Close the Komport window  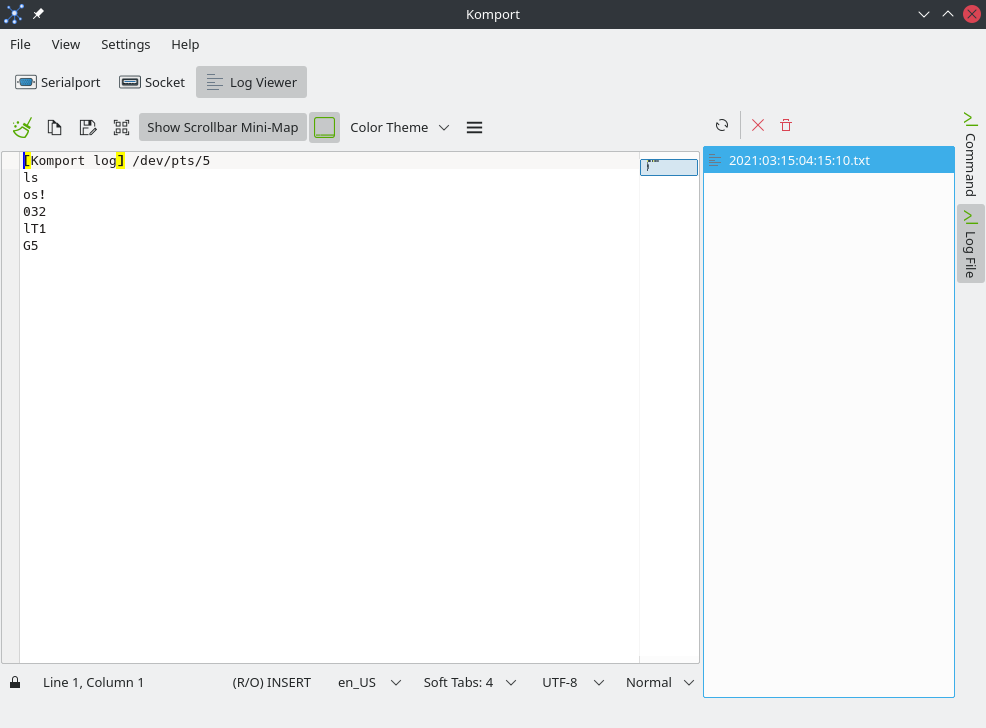pyautogui.click(x=972, y=14)
